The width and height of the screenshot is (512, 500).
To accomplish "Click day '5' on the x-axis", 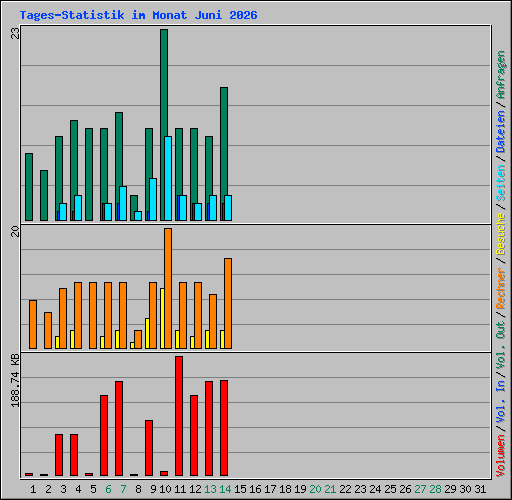I will [x=93, y=489].
